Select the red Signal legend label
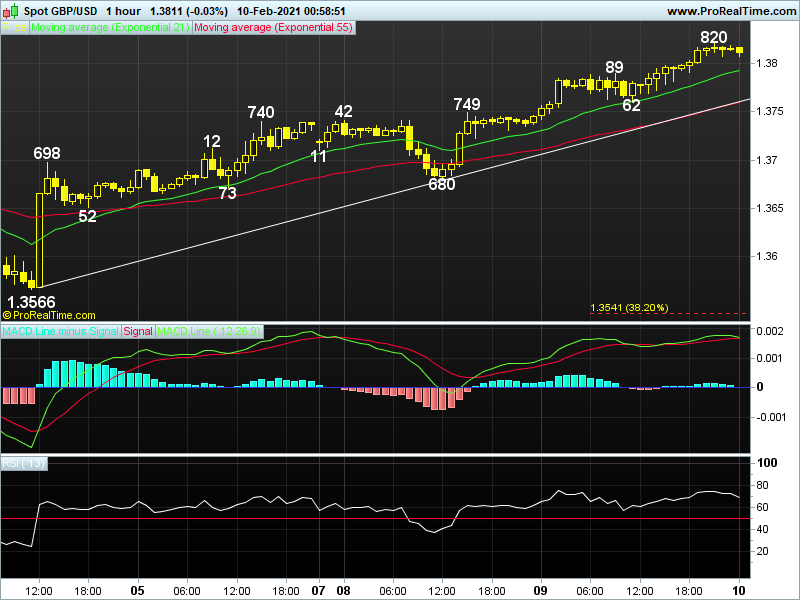 click(139, 330)
